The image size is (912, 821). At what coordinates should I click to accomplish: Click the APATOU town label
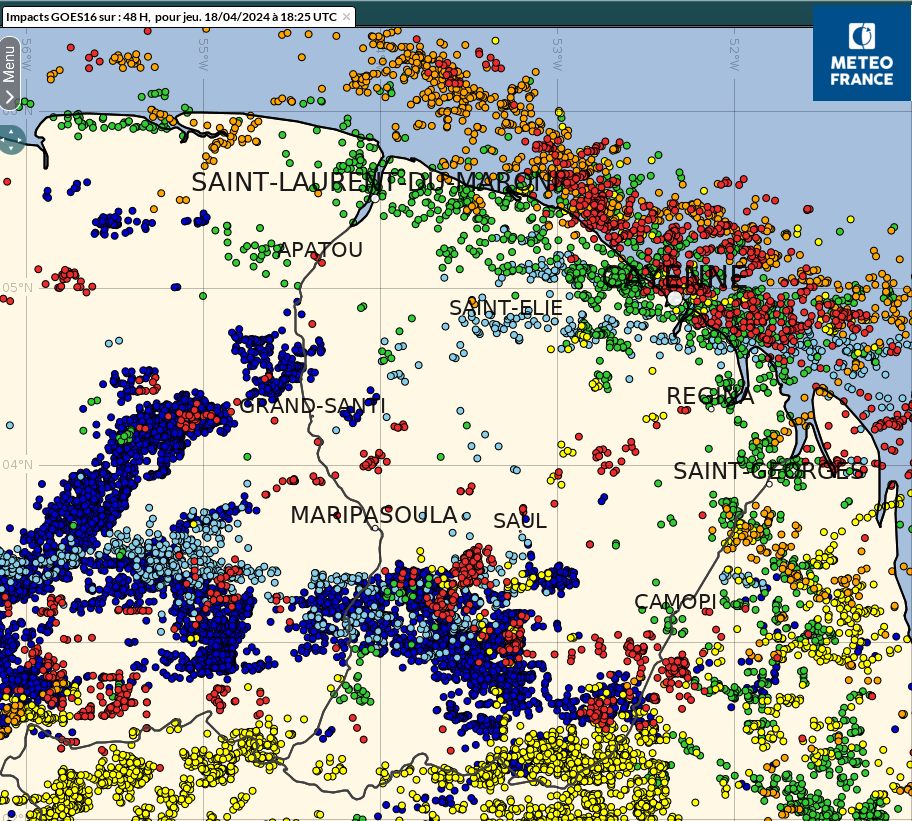pyautogui.click(x=320, y=250)
